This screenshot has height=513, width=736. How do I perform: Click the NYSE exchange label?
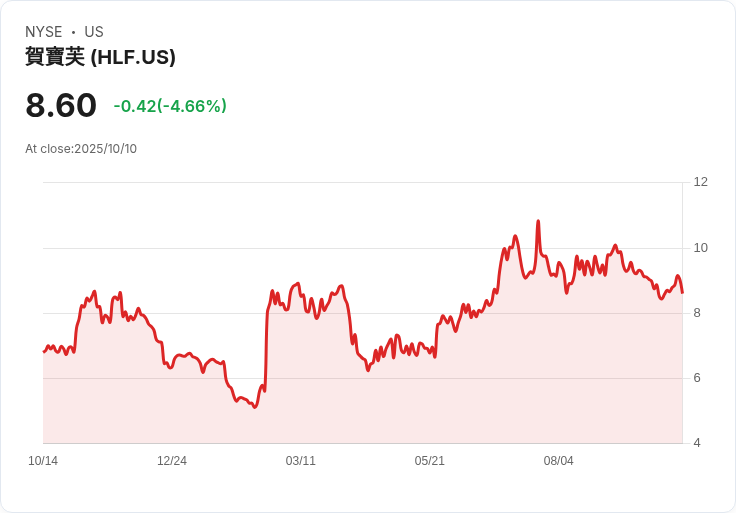tap(44, 32)
